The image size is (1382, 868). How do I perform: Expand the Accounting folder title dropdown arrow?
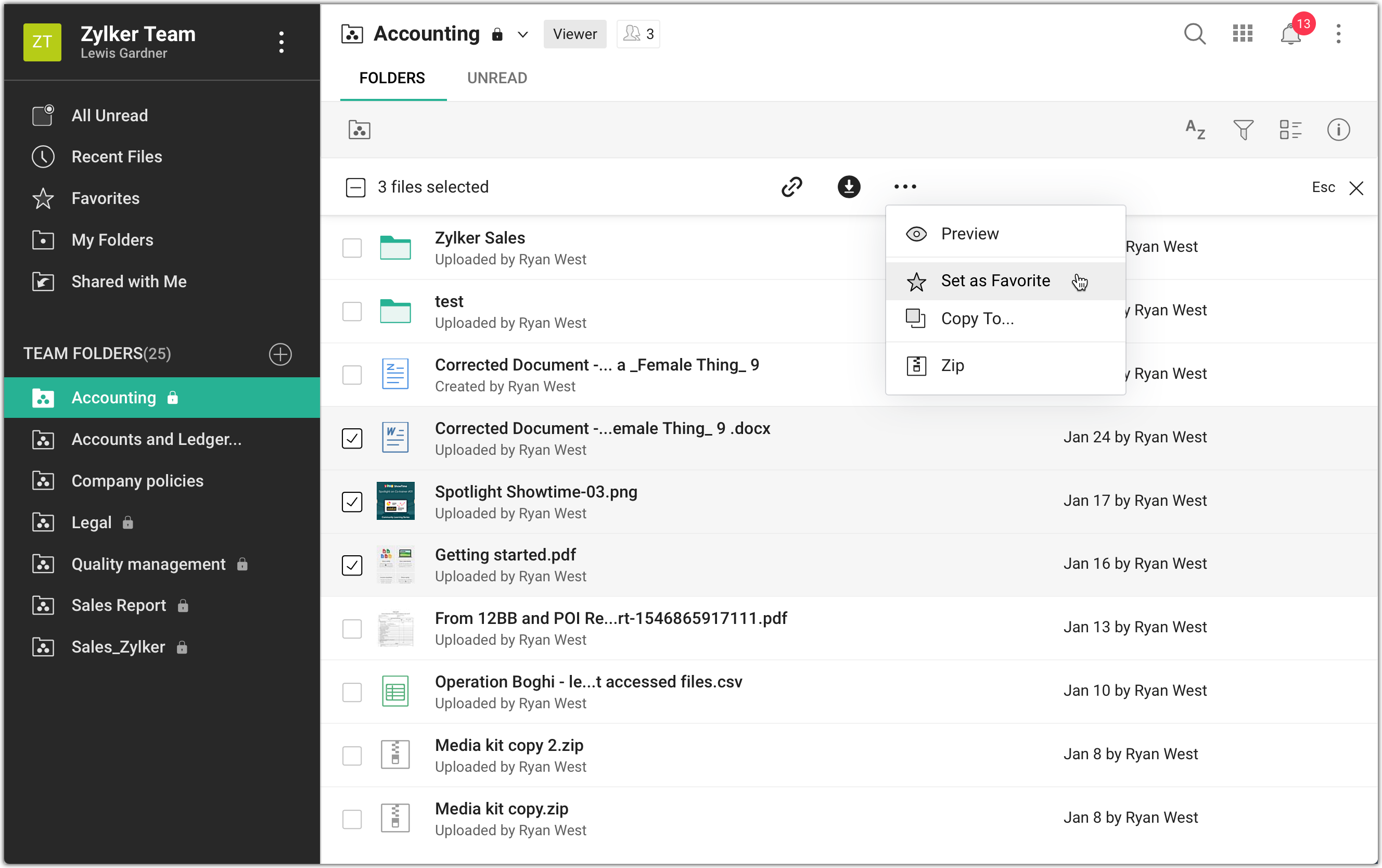pos(522,34)
